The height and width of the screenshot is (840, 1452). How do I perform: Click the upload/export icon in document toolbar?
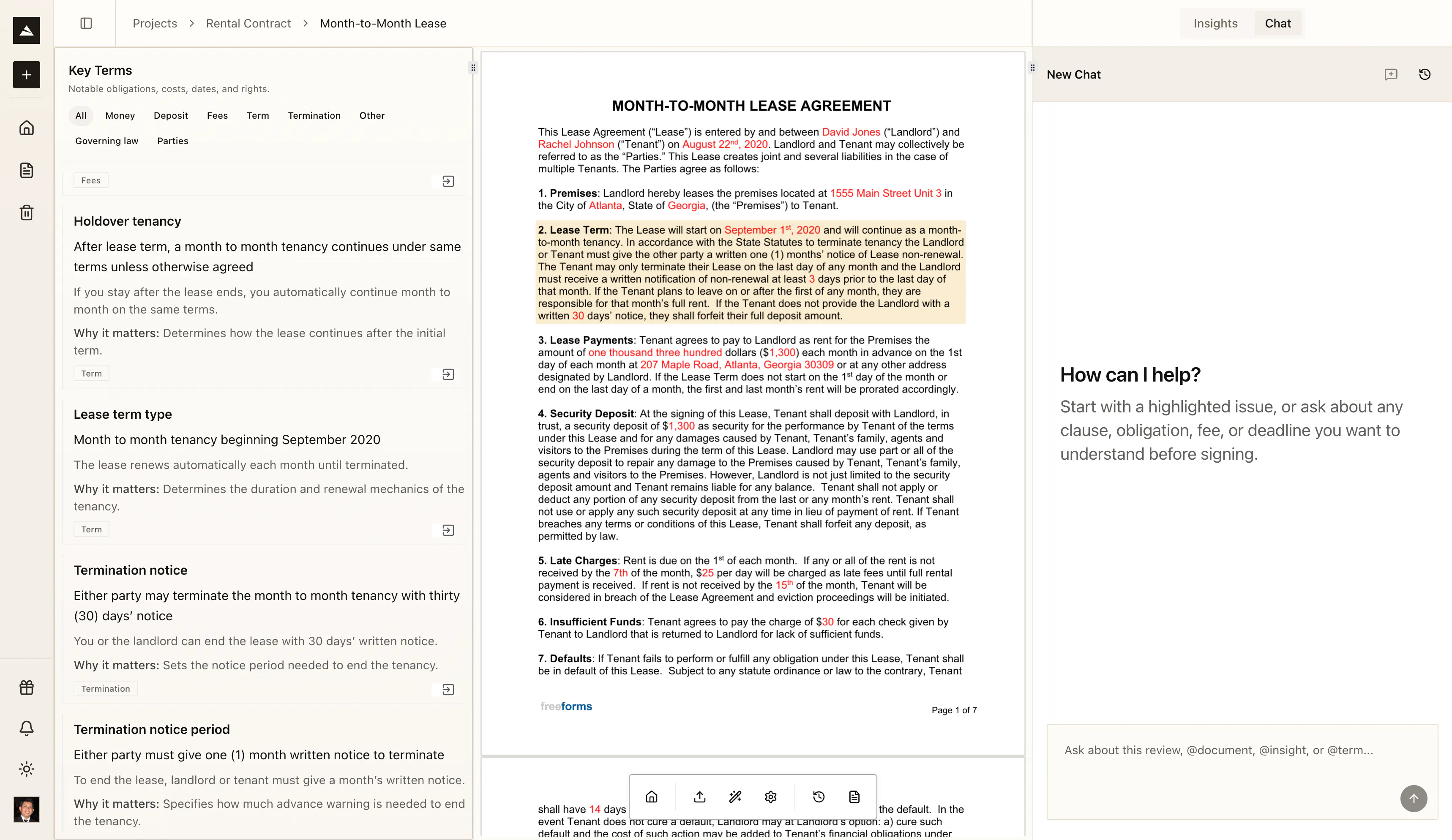699,797
